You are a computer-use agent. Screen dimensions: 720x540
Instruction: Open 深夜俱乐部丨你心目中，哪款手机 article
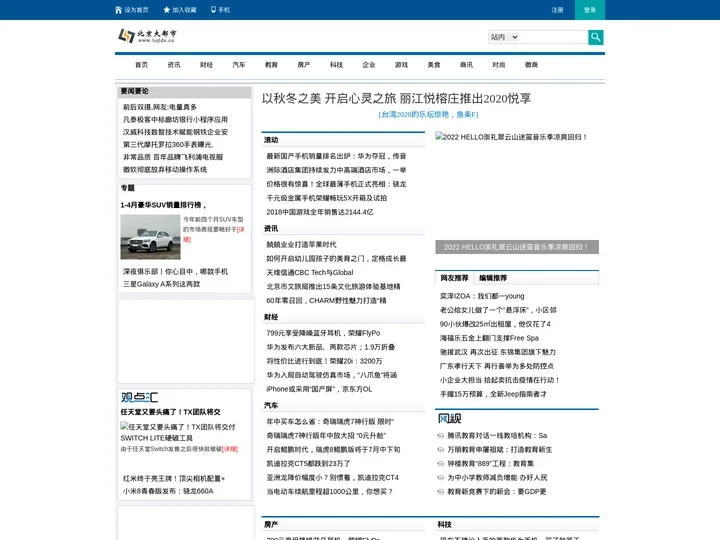tap(175, 272)
